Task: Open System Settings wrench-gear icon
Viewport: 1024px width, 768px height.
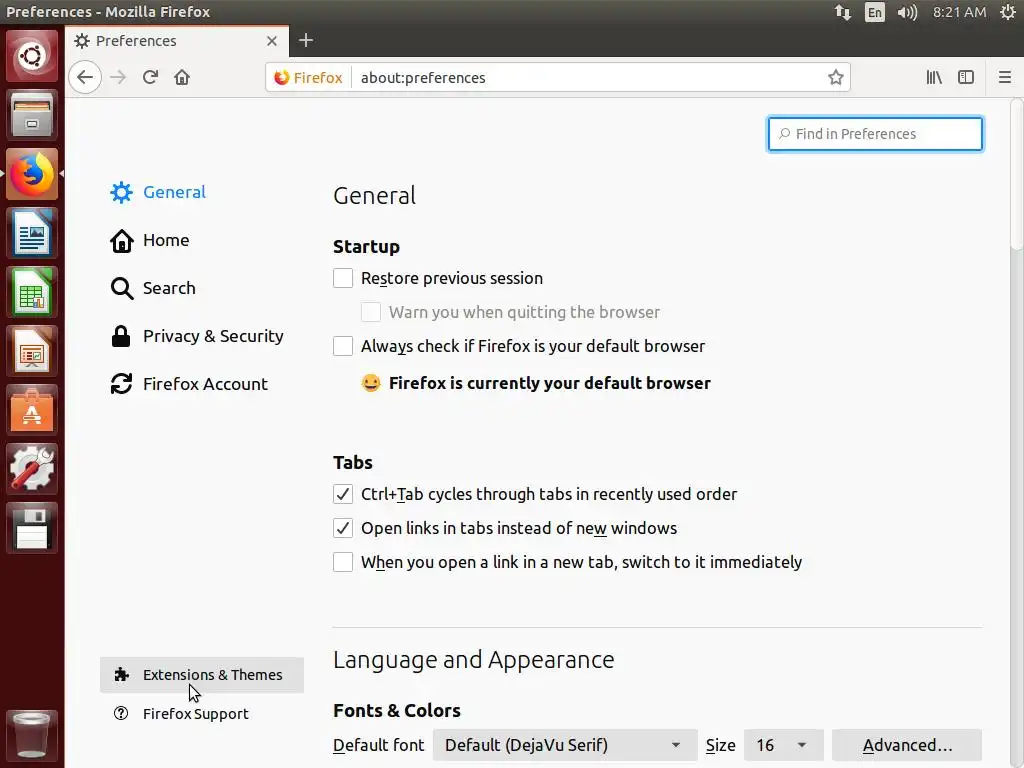Action: [32, 469]
